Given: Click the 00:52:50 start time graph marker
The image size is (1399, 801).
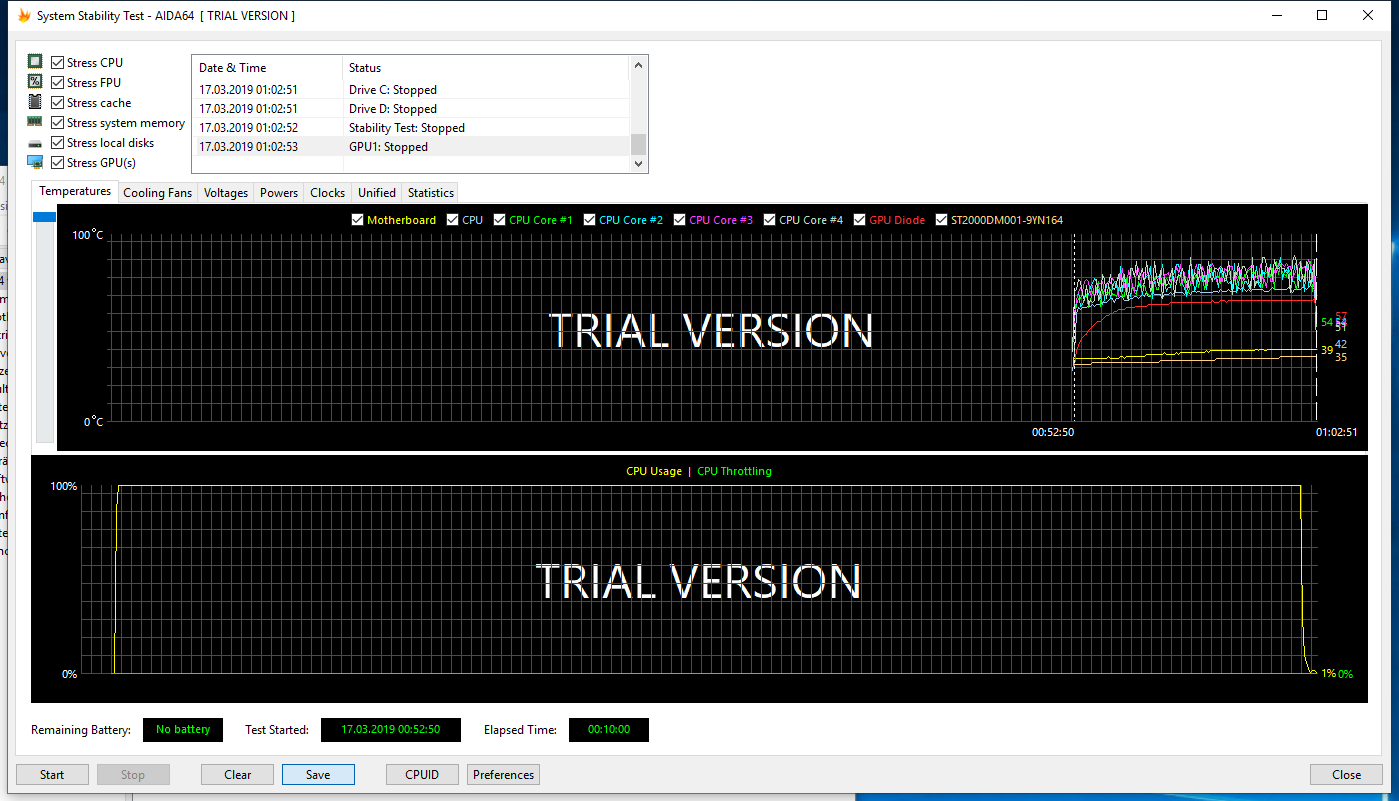Looking at the screenshot, I should [x=1053, y=433].
